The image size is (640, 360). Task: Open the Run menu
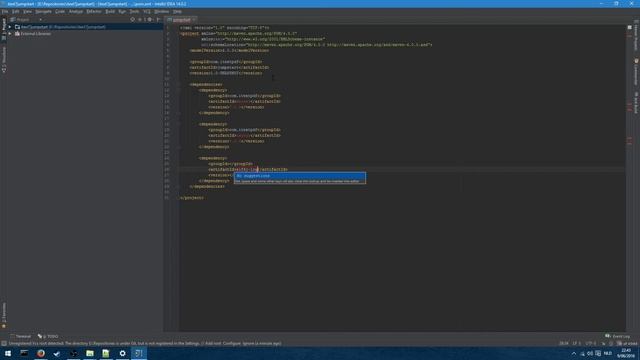pos(122,11)
